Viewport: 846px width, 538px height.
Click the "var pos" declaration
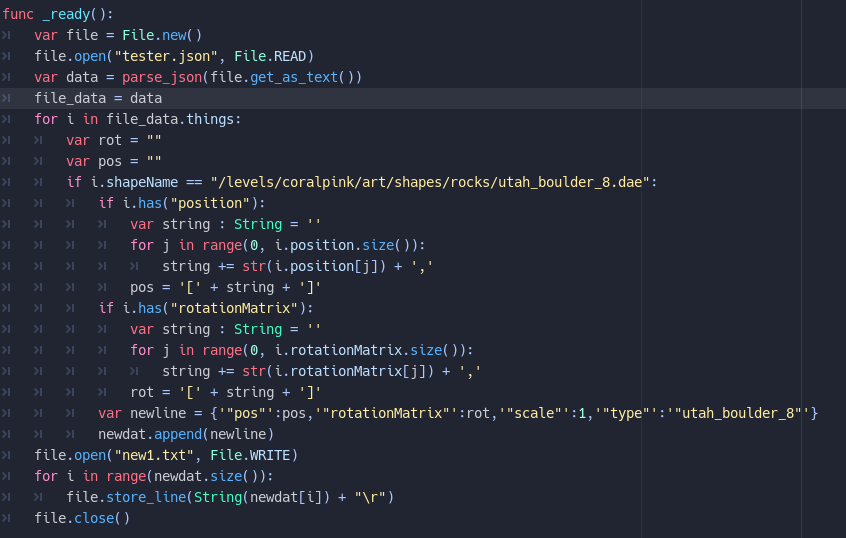pyautogui.click(x=114, y=161)
